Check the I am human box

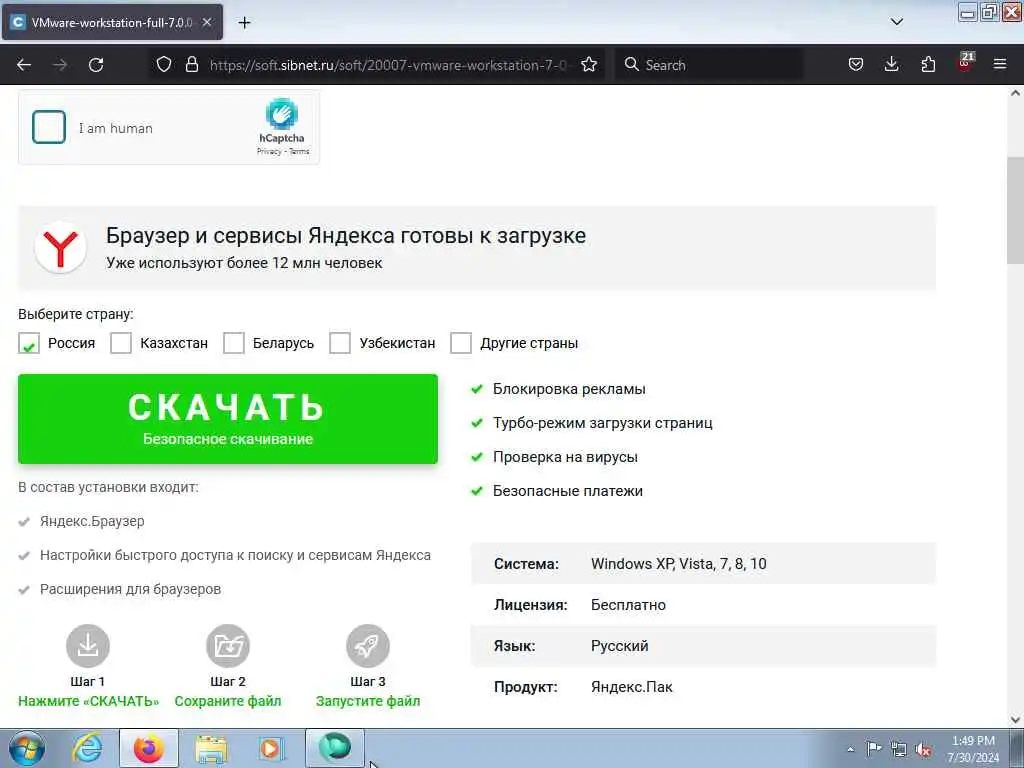pos(49,127)
